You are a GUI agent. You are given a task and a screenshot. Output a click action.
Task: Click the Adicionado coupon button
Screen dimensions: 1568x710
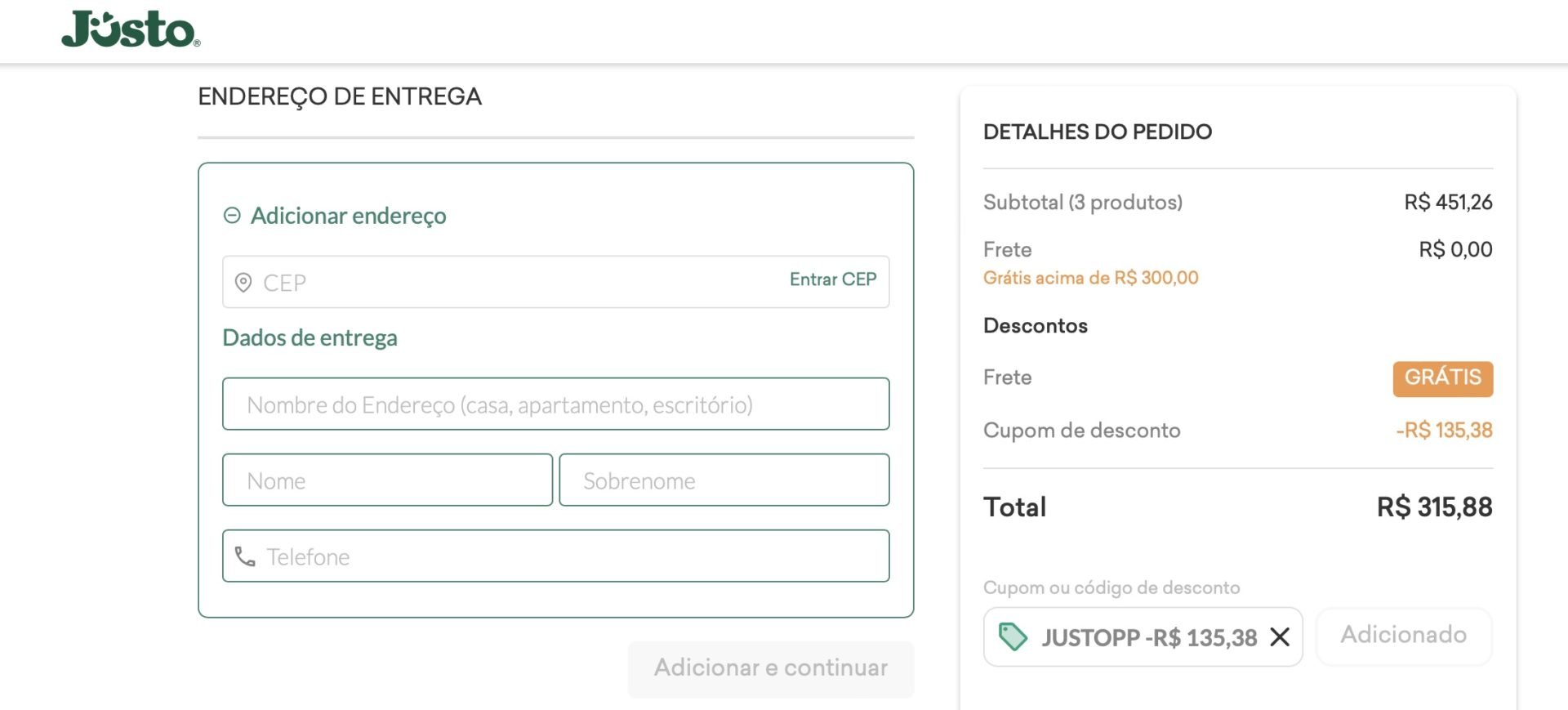tap(1404, 636)
